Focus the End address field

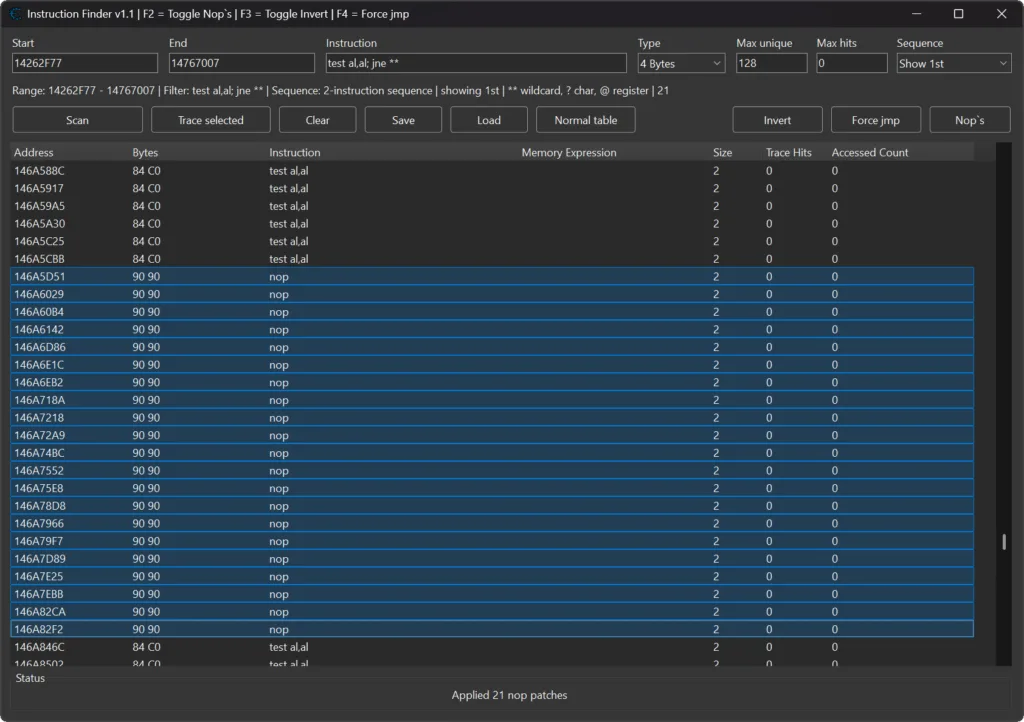click(x=242, y=63)
